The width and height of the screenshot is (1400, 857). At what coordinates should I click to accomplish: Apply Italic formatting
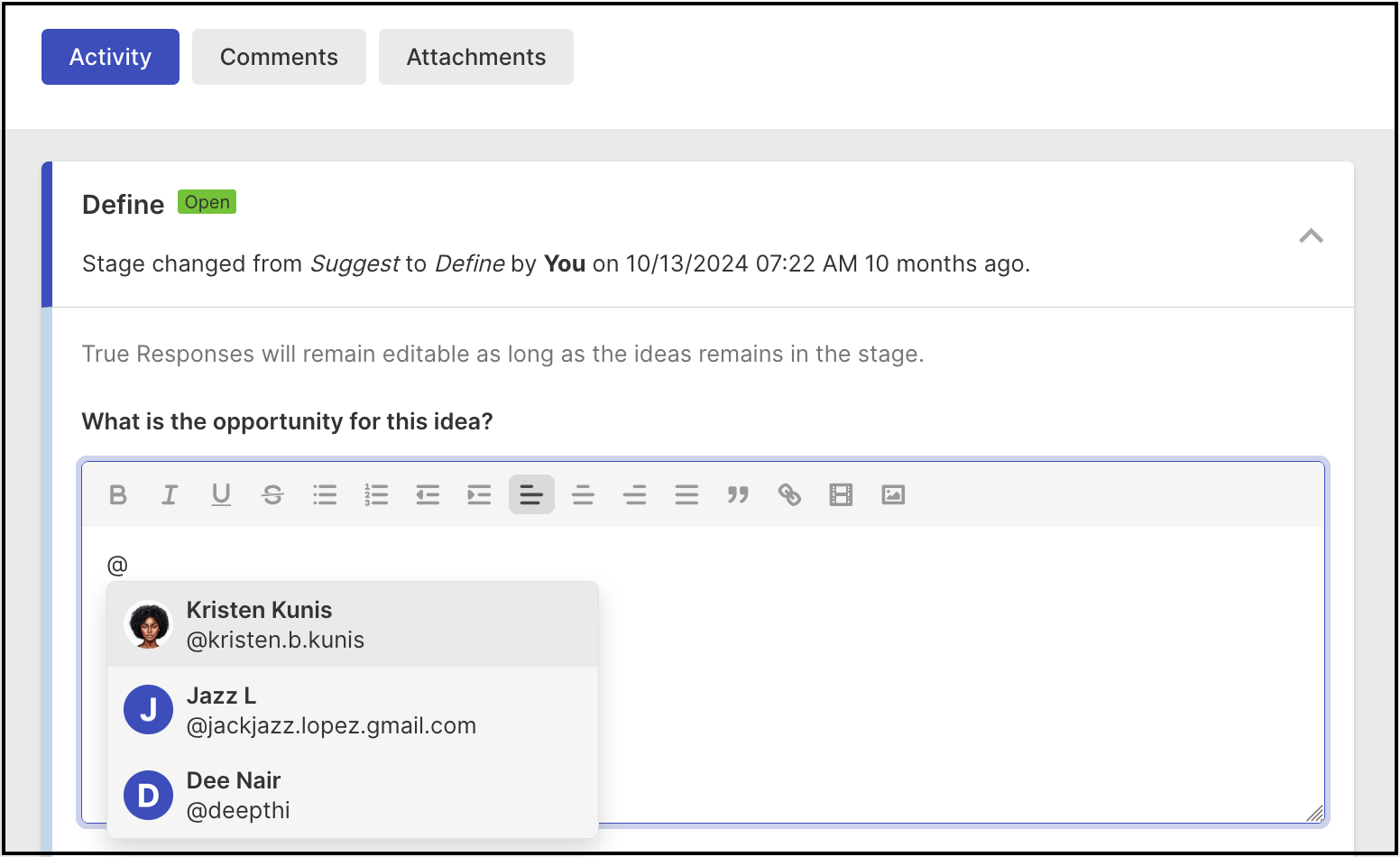[169, 494]
